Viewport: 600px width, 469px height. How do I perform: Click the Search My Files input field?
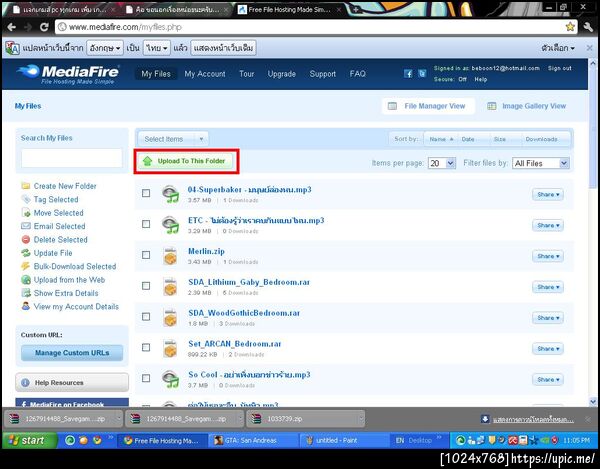72,158
